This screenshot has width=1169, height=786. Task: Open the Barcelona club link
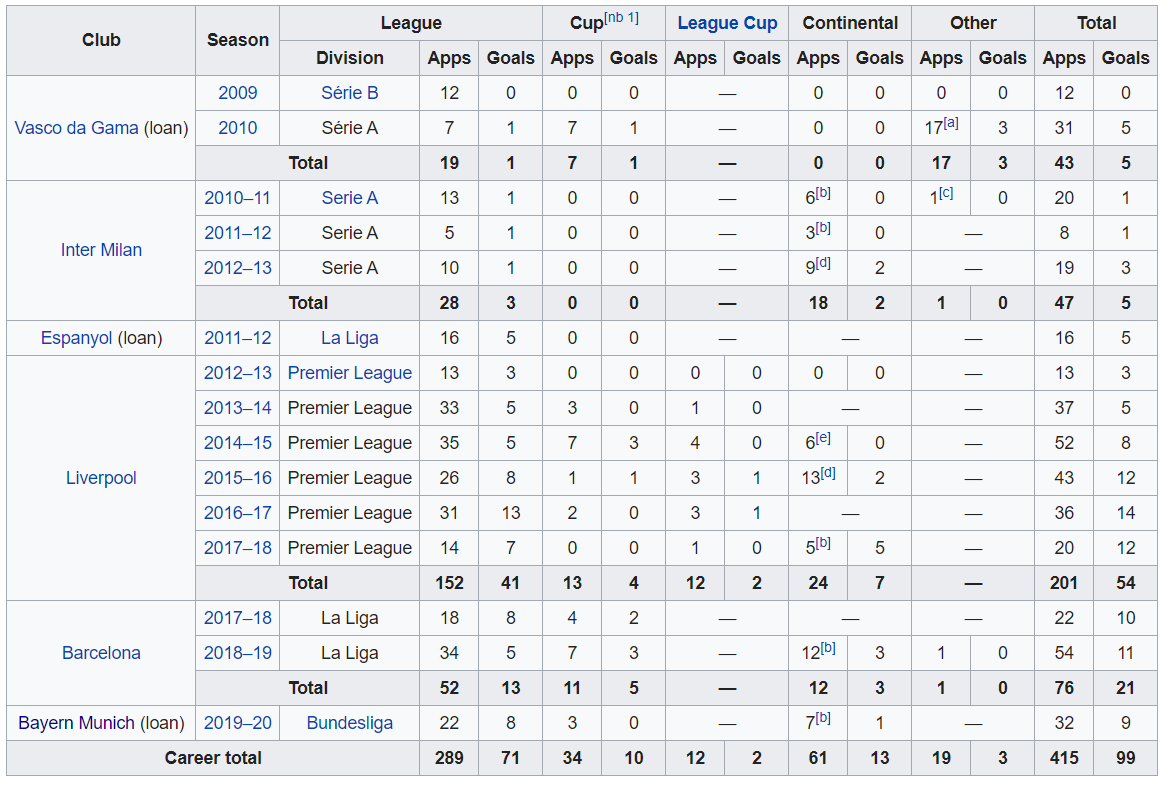pos(101,653)
